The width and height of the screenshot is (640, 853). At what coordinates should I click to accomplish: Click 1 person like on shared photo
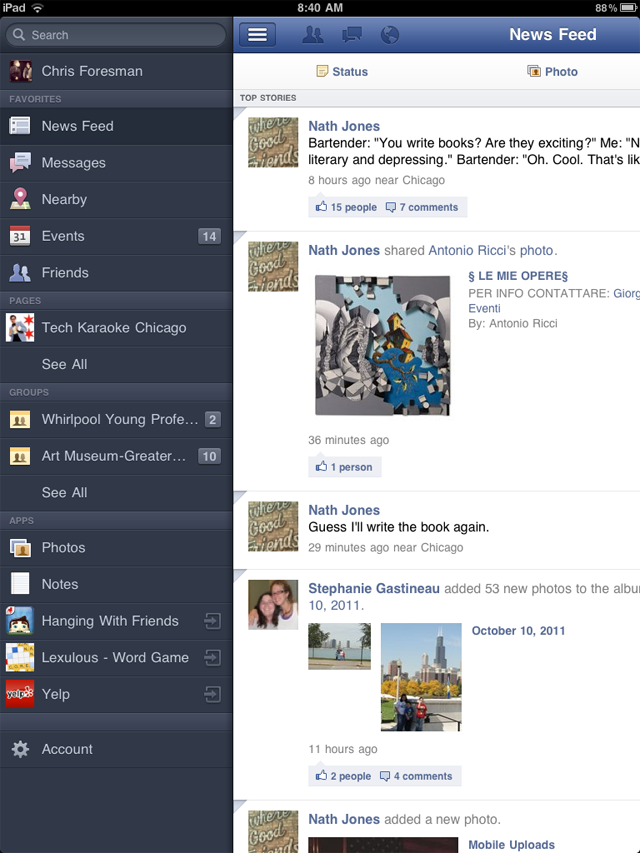pyautogui.click(x=344, y=467)
